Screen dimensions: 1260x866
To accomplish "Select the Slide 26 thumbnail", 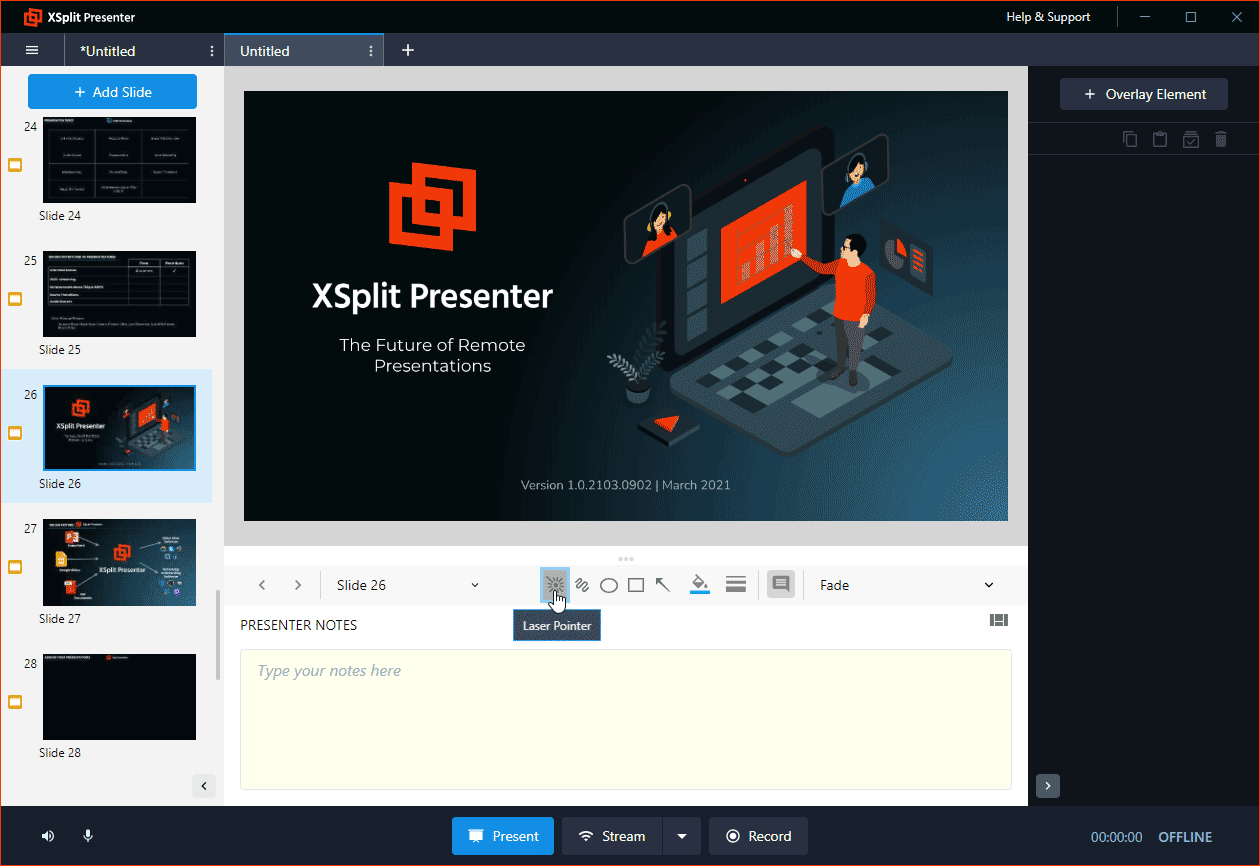I will [x=120, y=428].
